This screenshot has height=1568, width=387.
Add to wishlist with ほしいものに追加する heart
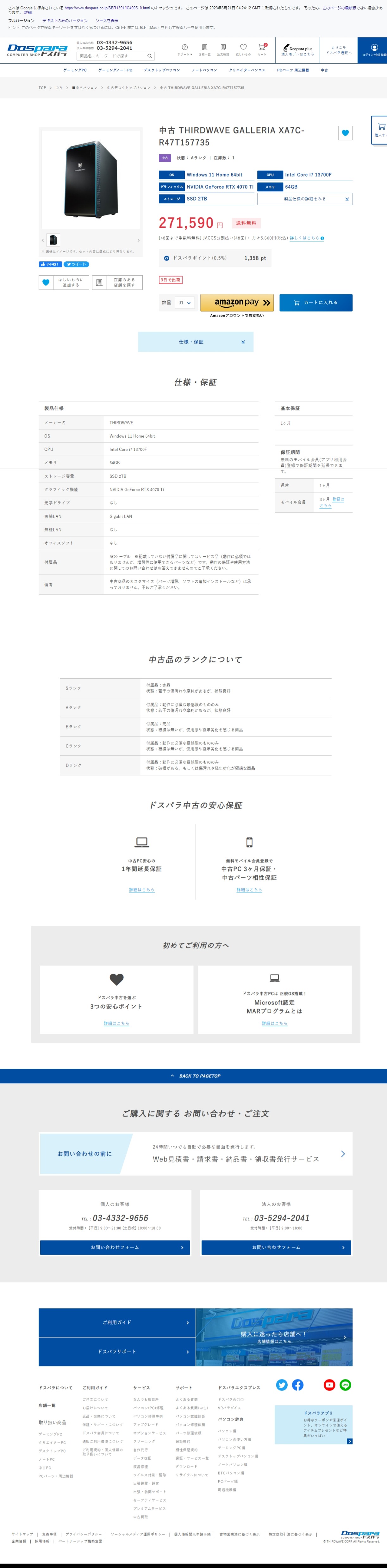point(64,282)
